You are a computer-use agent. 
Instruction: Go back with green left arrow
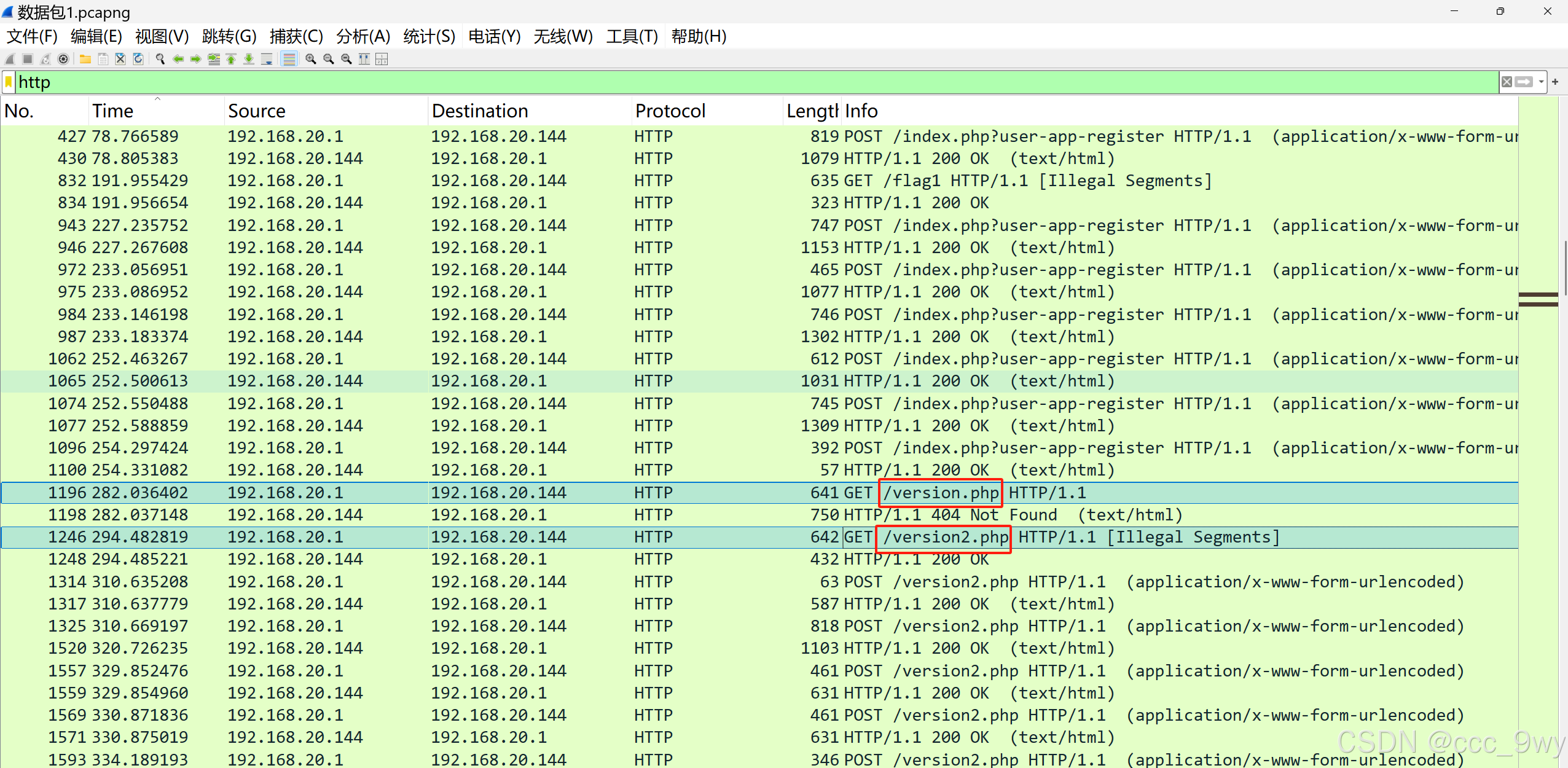pos(178,59)
